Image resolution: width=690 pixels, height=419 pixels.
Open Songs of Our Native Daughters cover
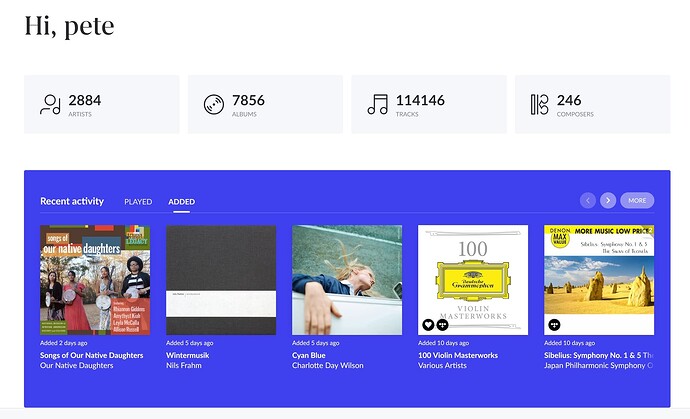(95, 280)
